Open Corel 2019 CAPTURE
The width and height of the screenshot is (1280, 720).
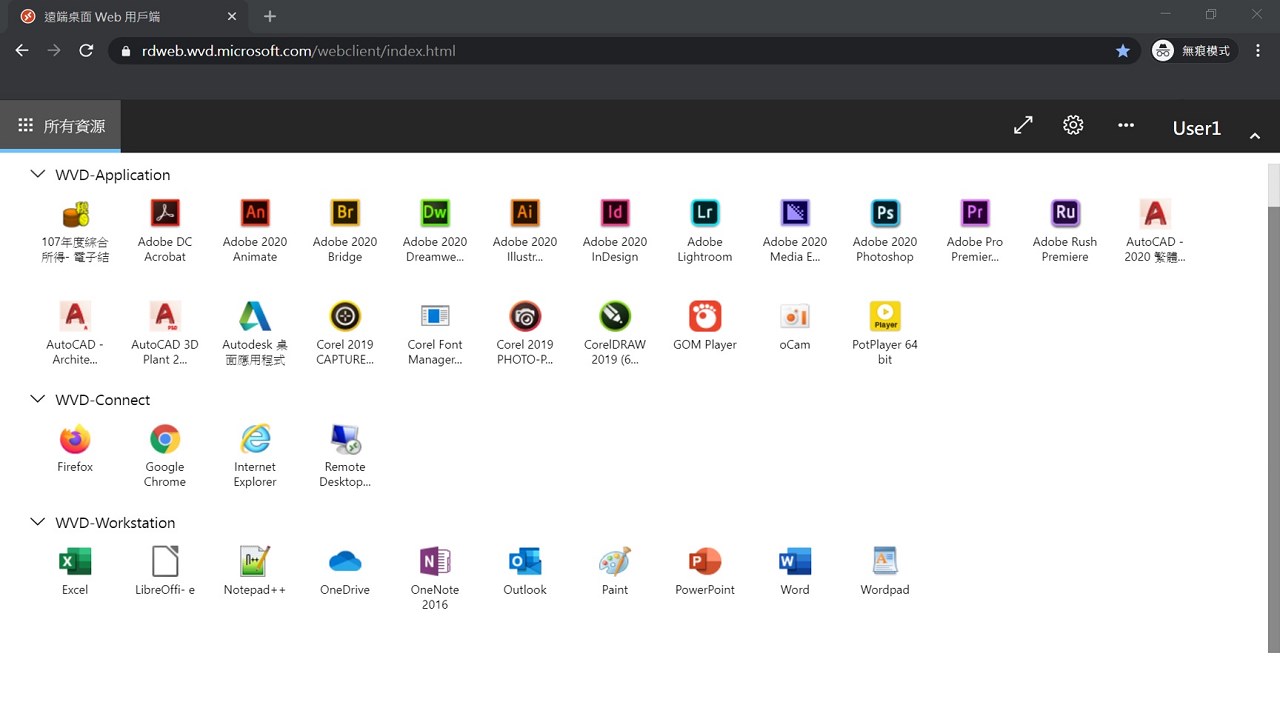(345, 333)
